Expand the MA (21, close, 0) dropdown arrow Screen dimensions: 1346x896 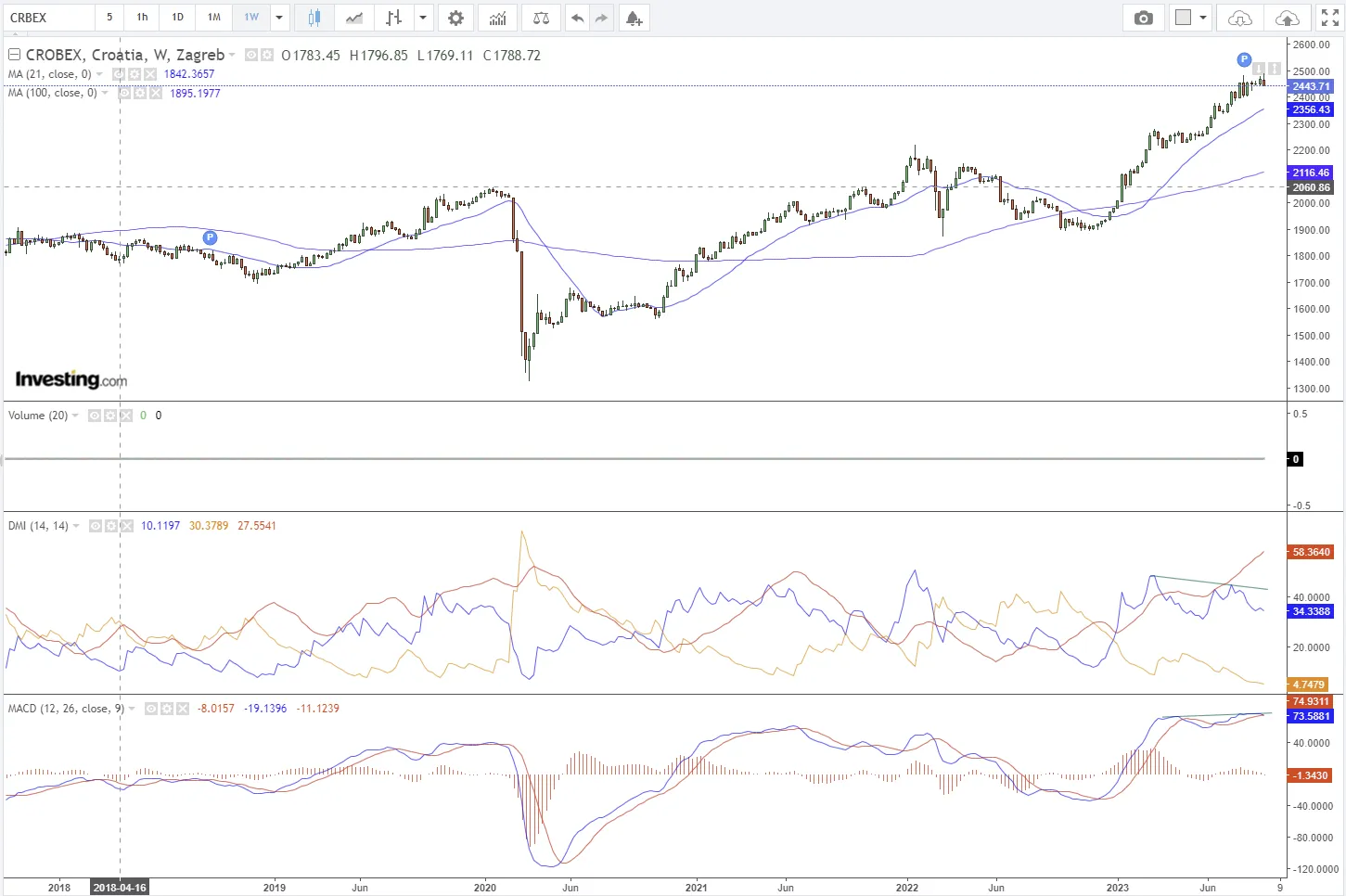tap(99, 74)
